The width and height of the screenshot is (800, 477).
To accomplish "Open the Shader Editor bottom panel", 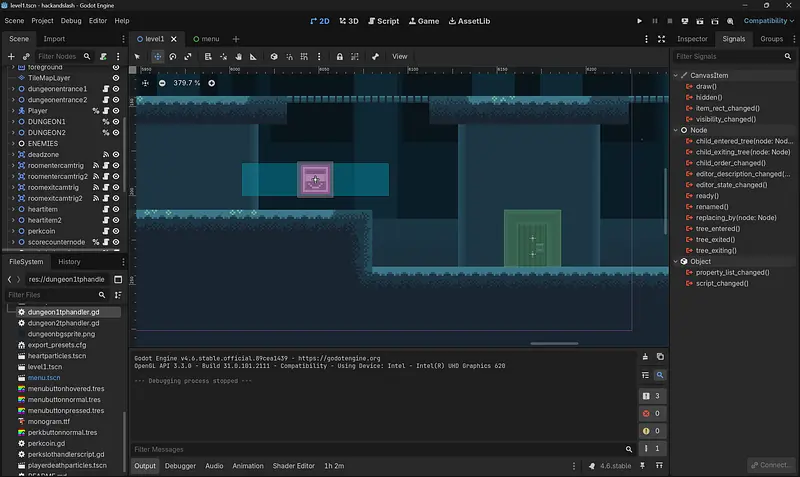I will 293,466.
